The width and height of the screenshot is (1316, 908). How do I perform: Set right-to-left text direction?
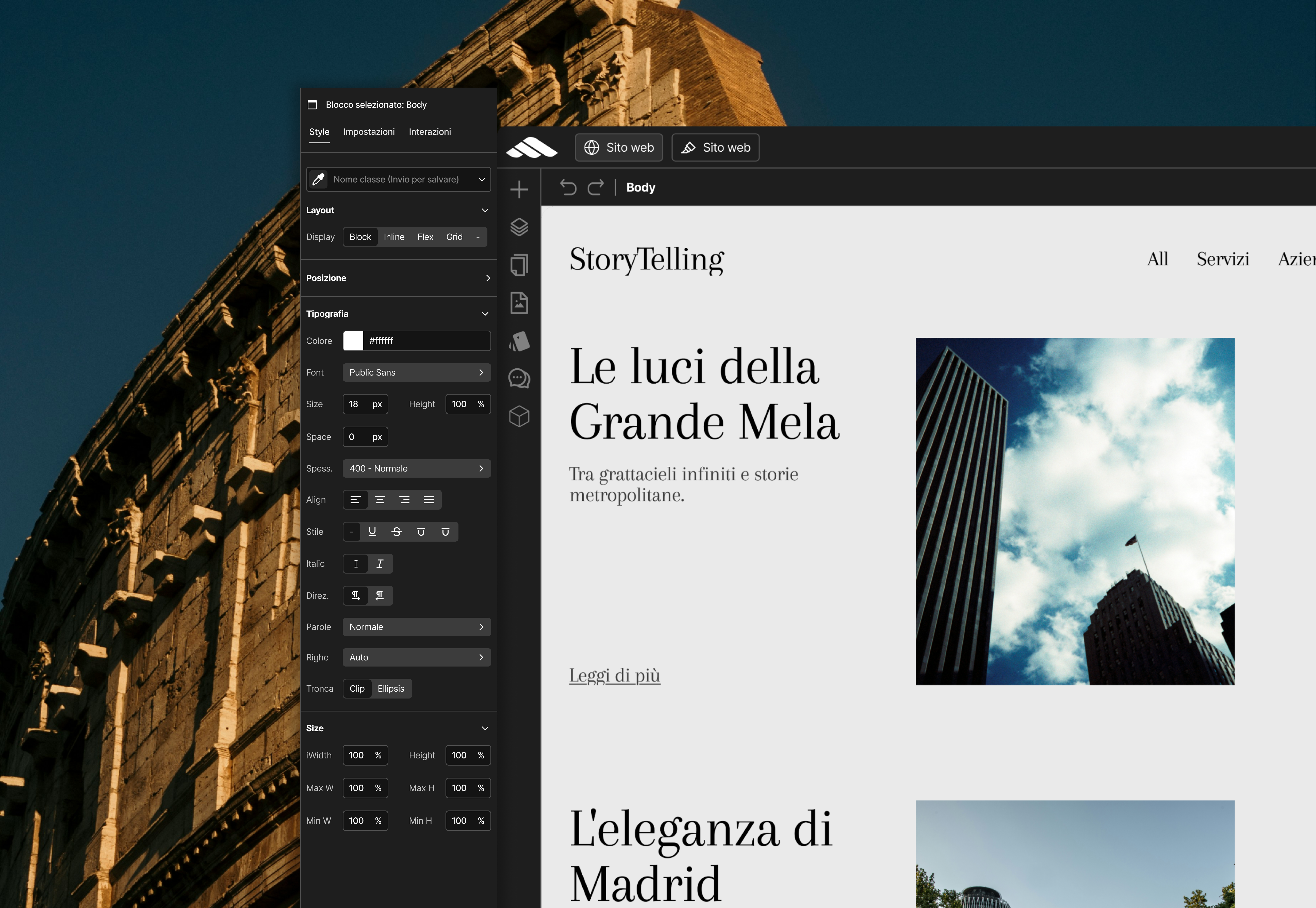tap(380, 595)
